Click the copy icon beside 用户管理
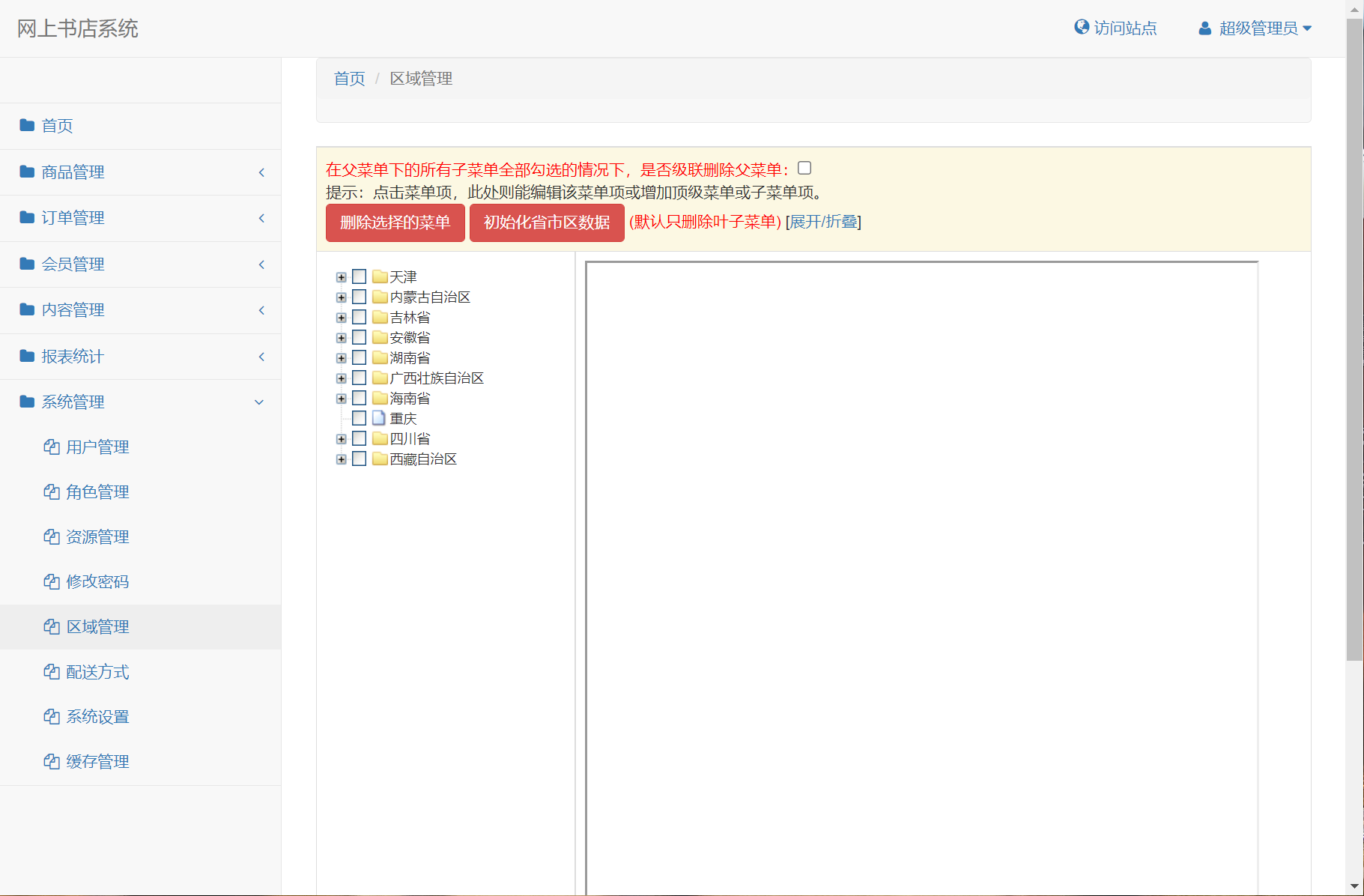The image size is (1364, 896). point(52,447)
